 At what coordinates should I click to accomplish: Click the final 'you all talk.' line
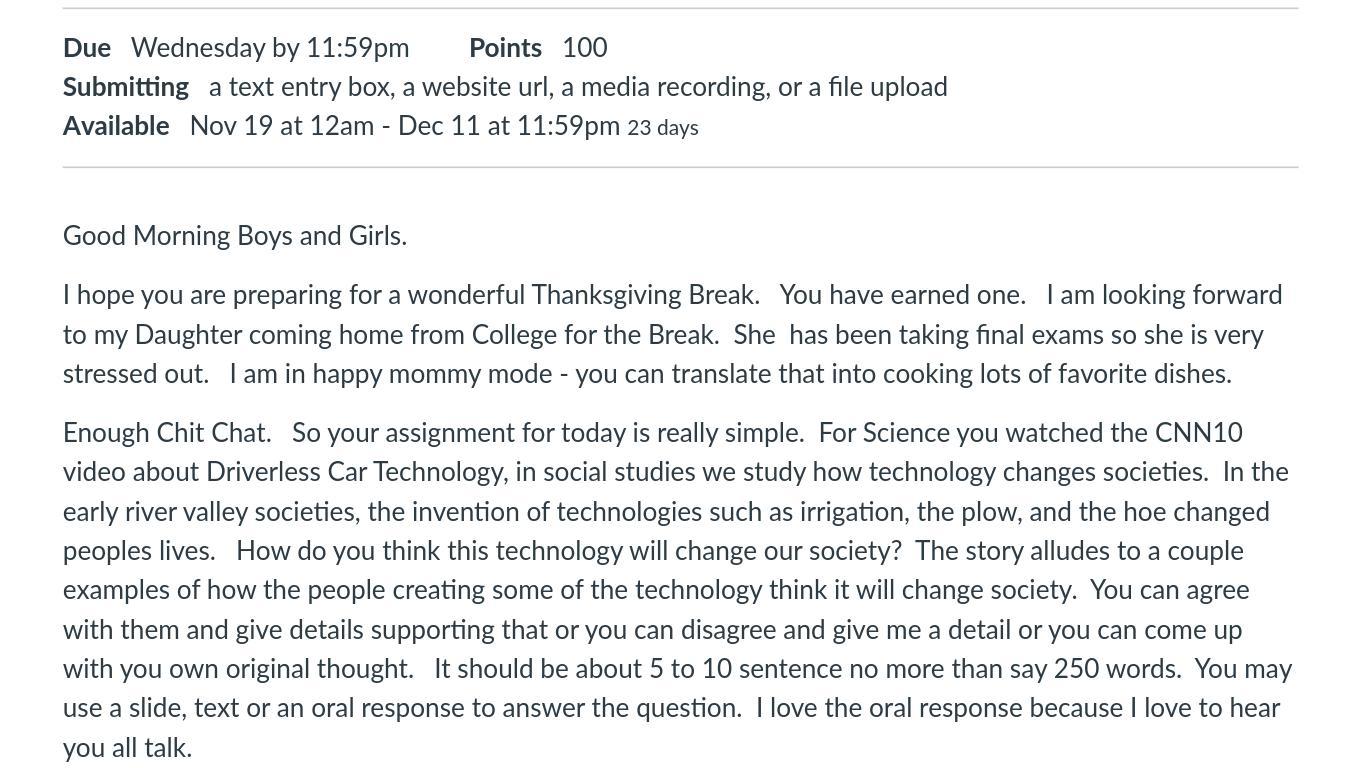coord(127,748)
